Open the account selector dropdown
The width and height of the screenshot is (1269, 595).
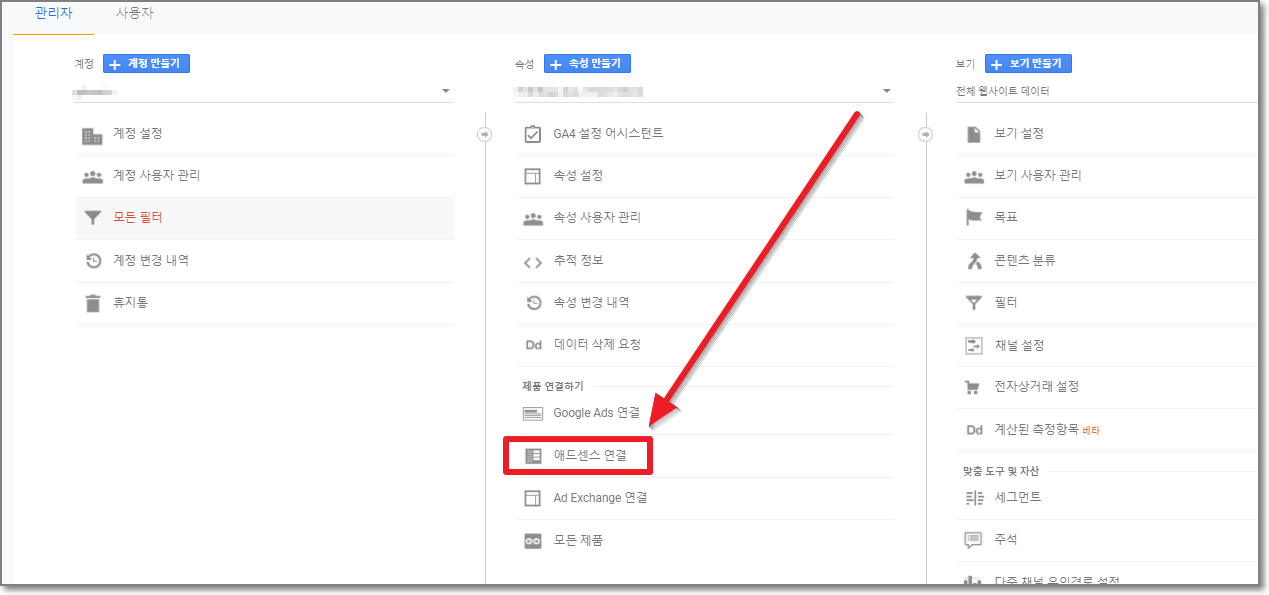pos(264,91)
